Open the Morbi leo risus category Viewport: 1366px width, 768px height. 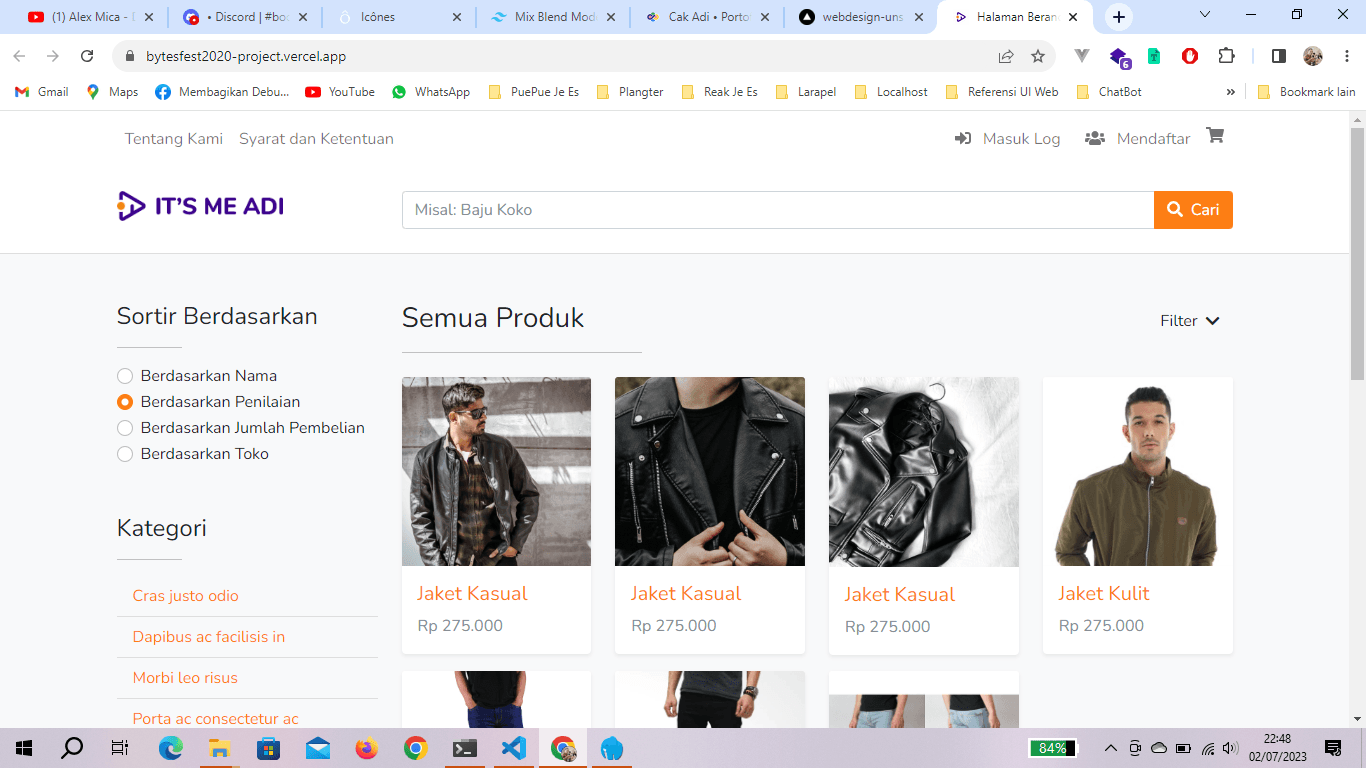[185, 678]
